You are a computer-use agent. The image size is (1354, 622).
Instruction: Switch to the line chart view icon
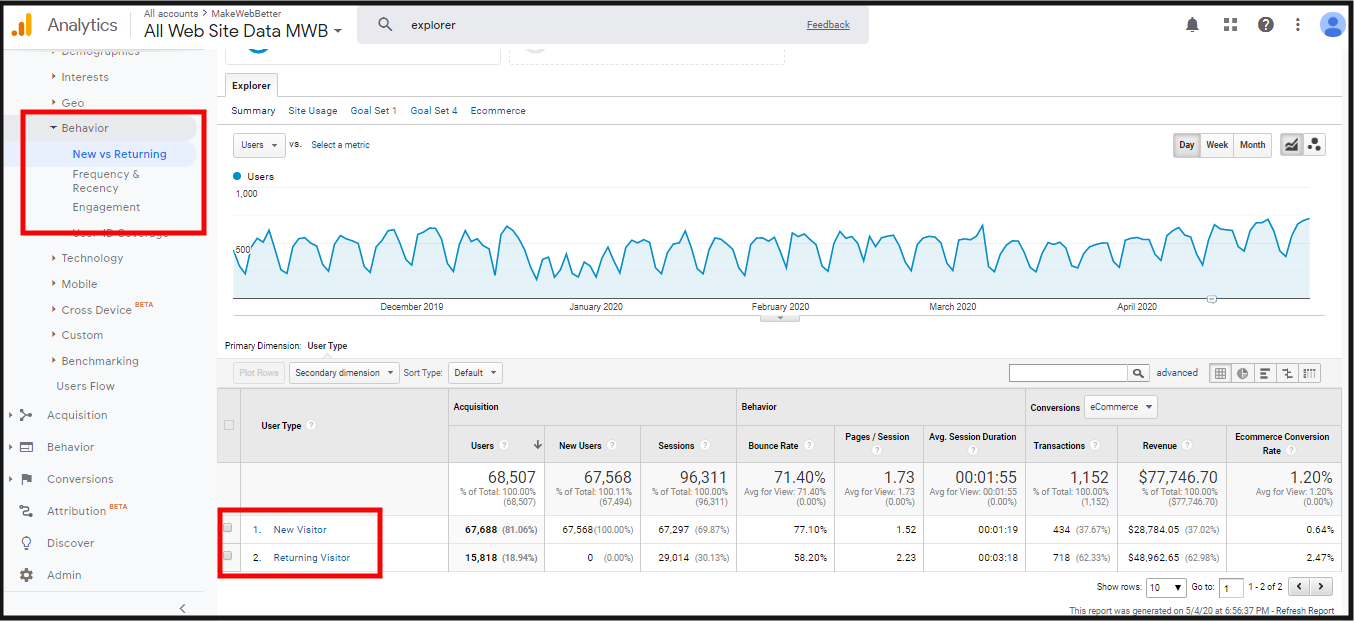pyautogui.click(x=1292, y=145)
